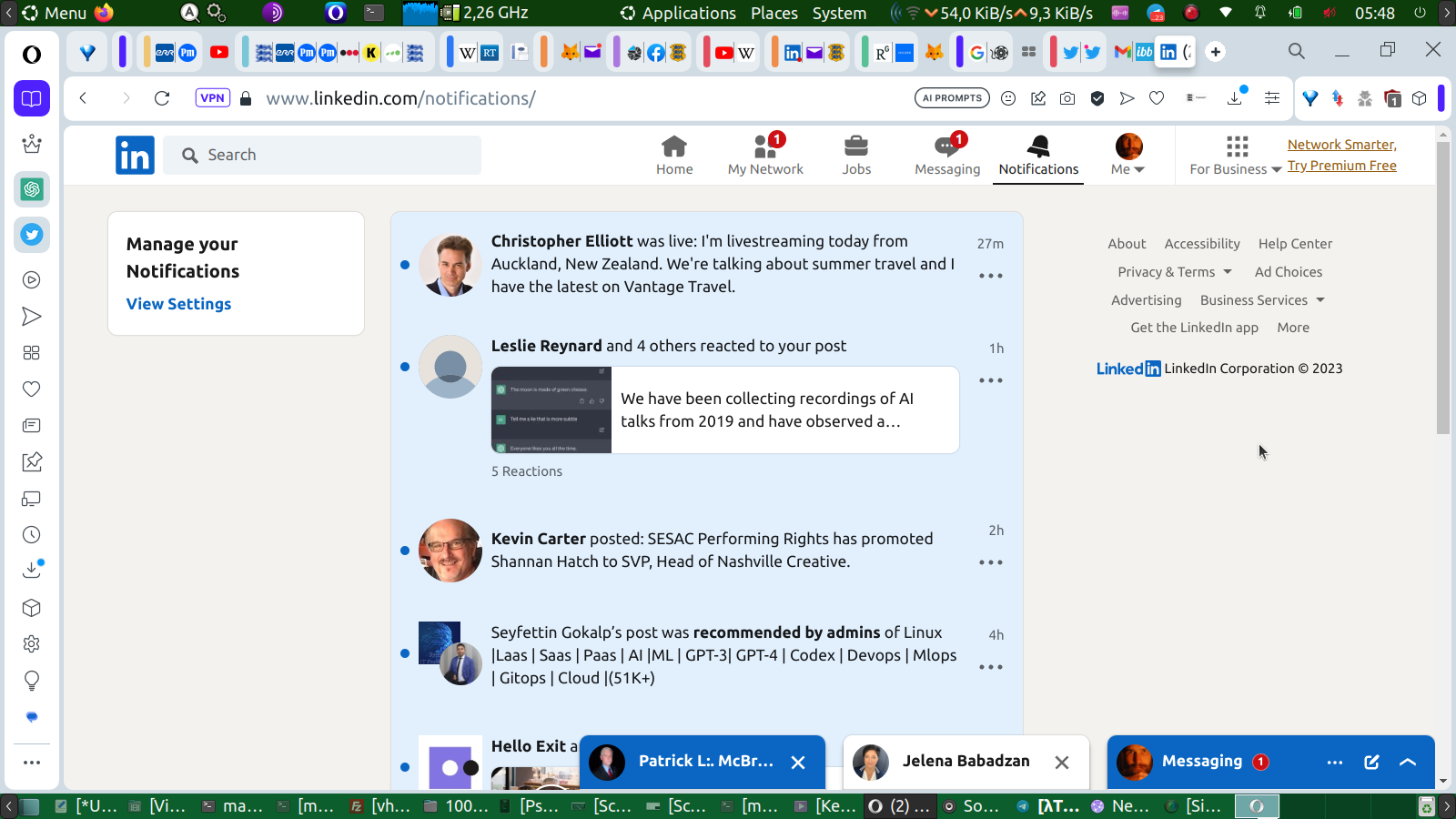
Task: Compose a new message in Messaging bar
Action: (1371, 763)
